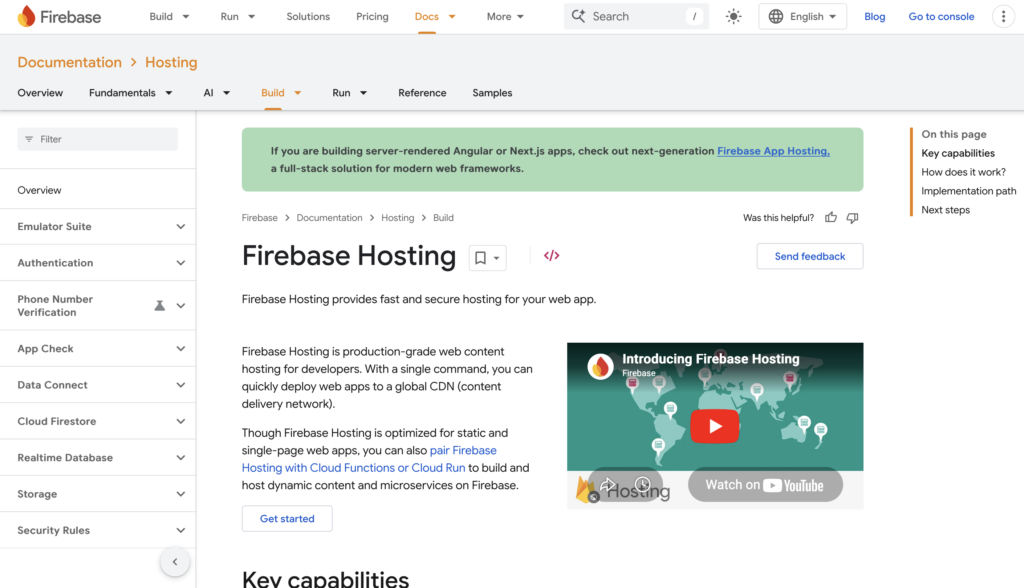Viewport: 1024px width, 588px height.
Task: Toggle light/dark theme via sun icon
Action: point(733,16)
